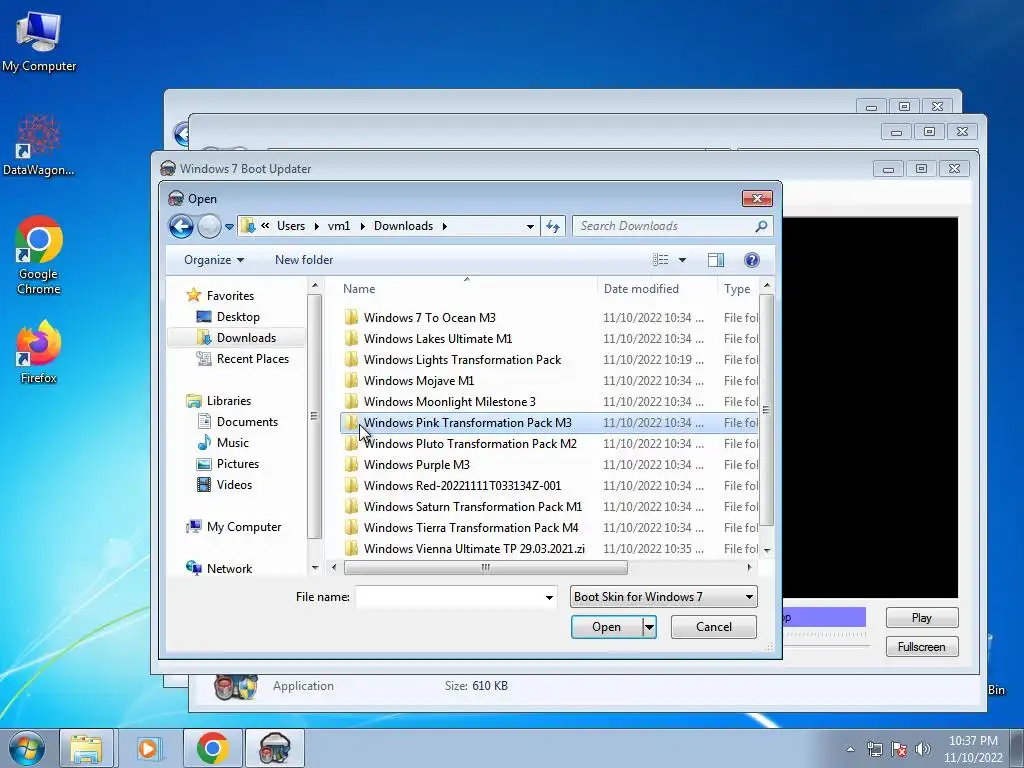This screenshot has height=768, width=1024.
Task: Select Network in the navigation pane
Action: tap(229, 569)
